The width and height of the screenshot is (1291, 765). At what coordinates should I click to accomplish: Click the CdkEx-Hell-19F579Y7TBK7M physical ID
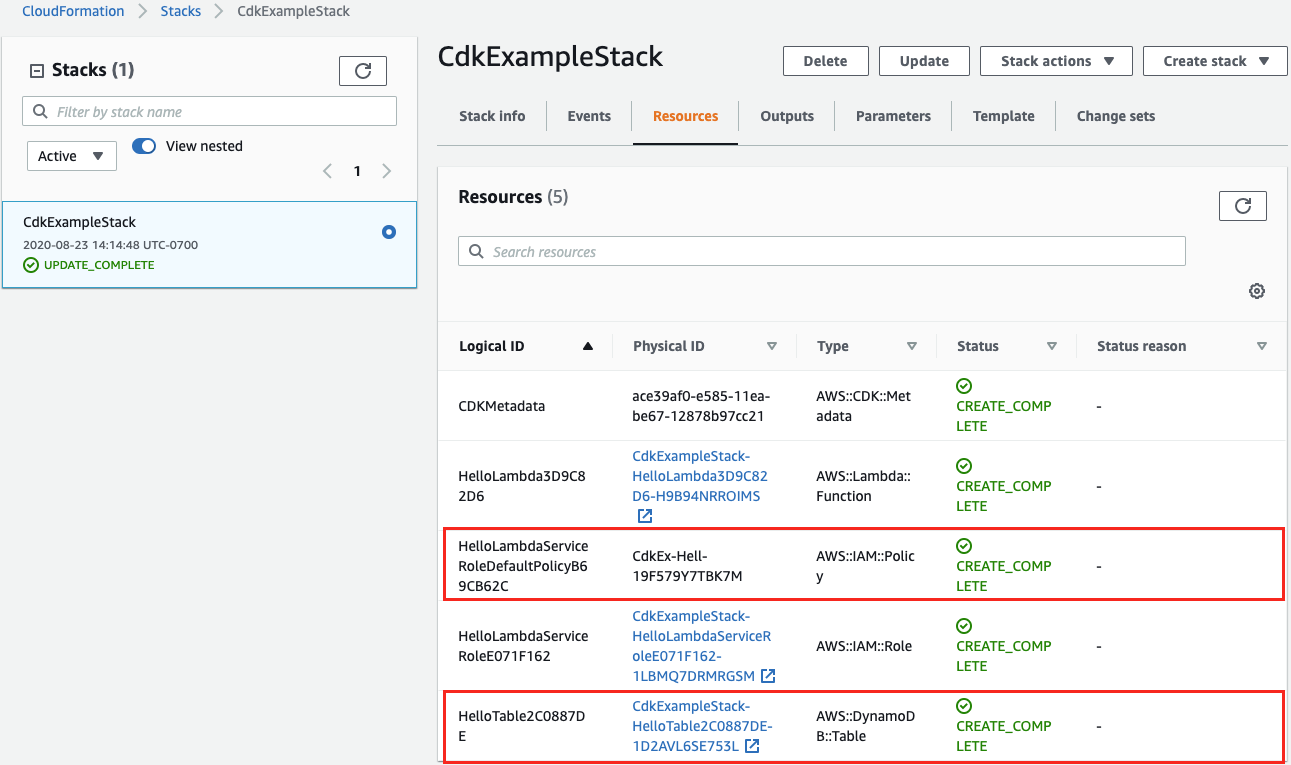pyautogui.click(x=687, y=566)
